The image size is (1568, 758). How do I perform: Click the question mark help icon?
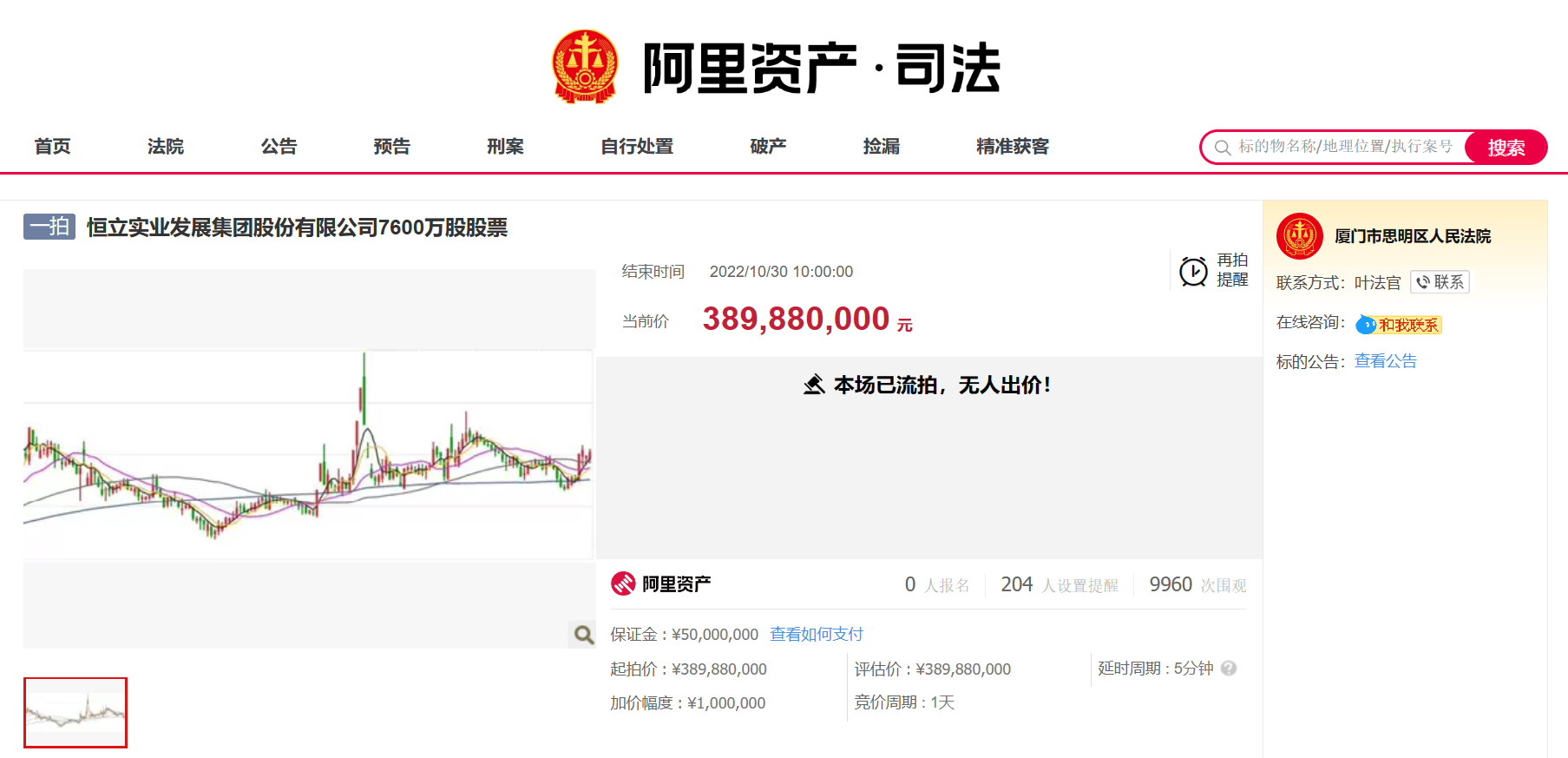pyautogui.click(x=1229, y=668)
